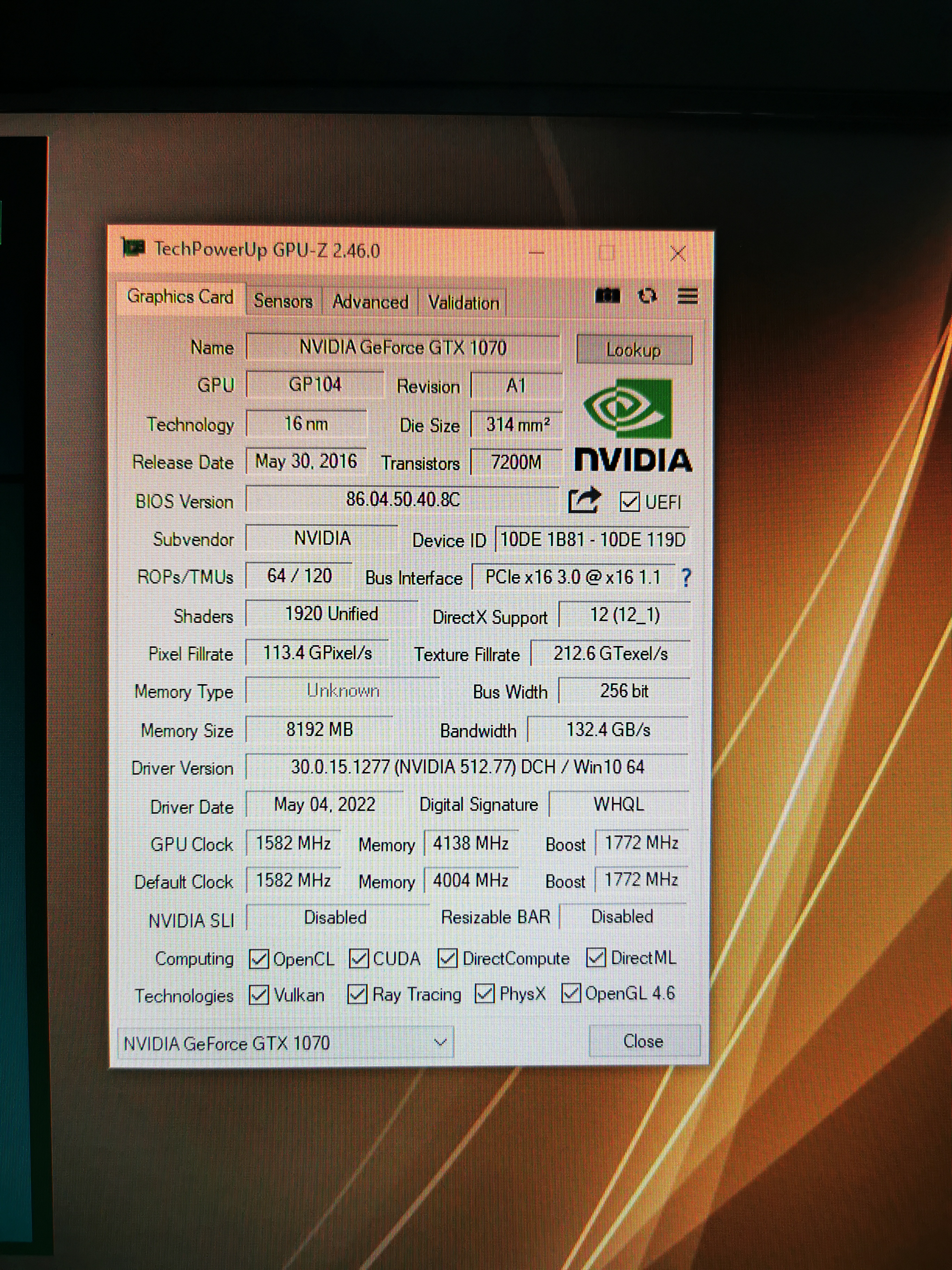Toggle the UEFI checkbox

pos(629,502)
